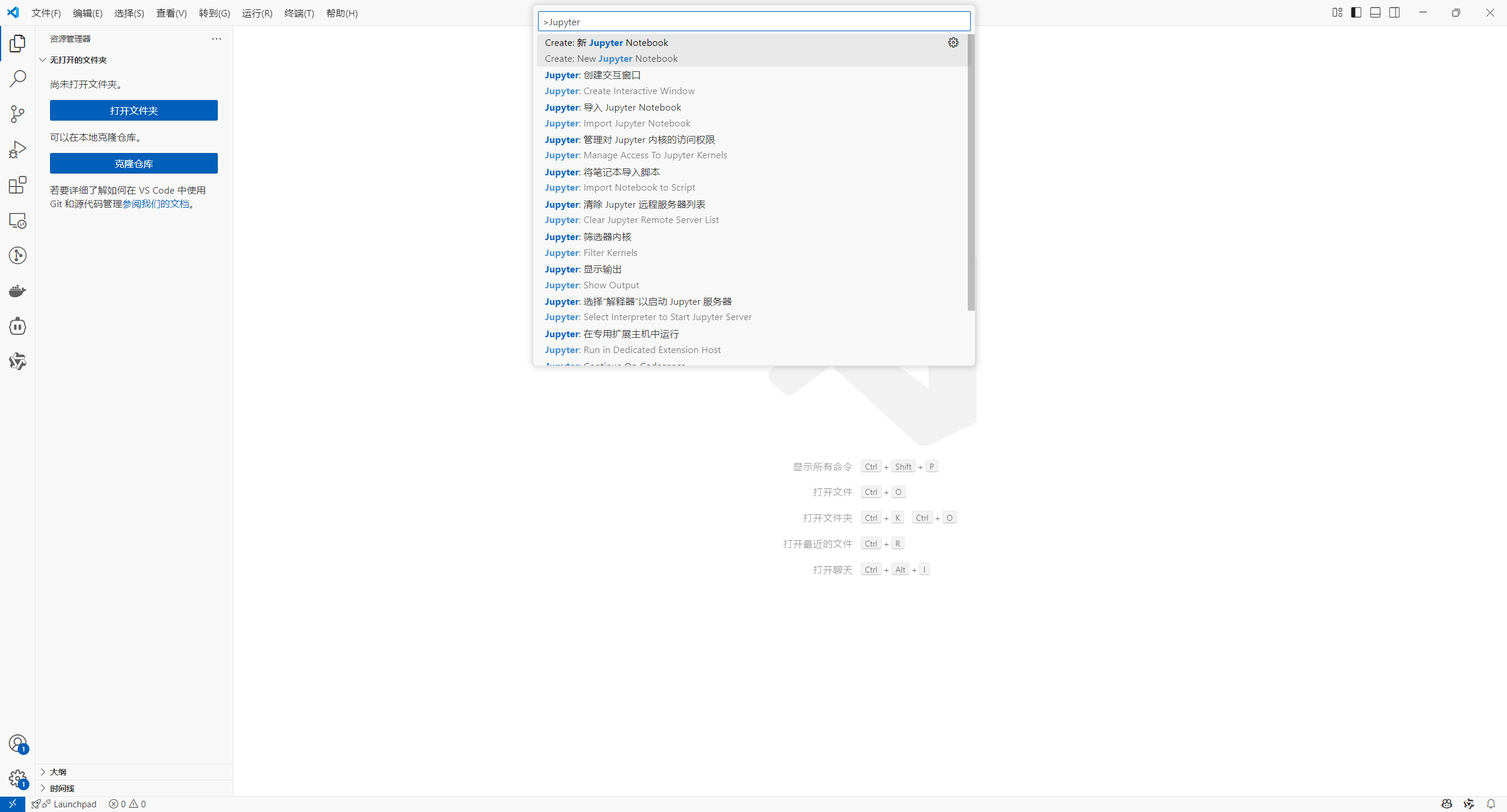This screenshot has width=1507, height=812.
Task: Select Create: 新 Jupyter Notebook command
Action: click(752, 51)
